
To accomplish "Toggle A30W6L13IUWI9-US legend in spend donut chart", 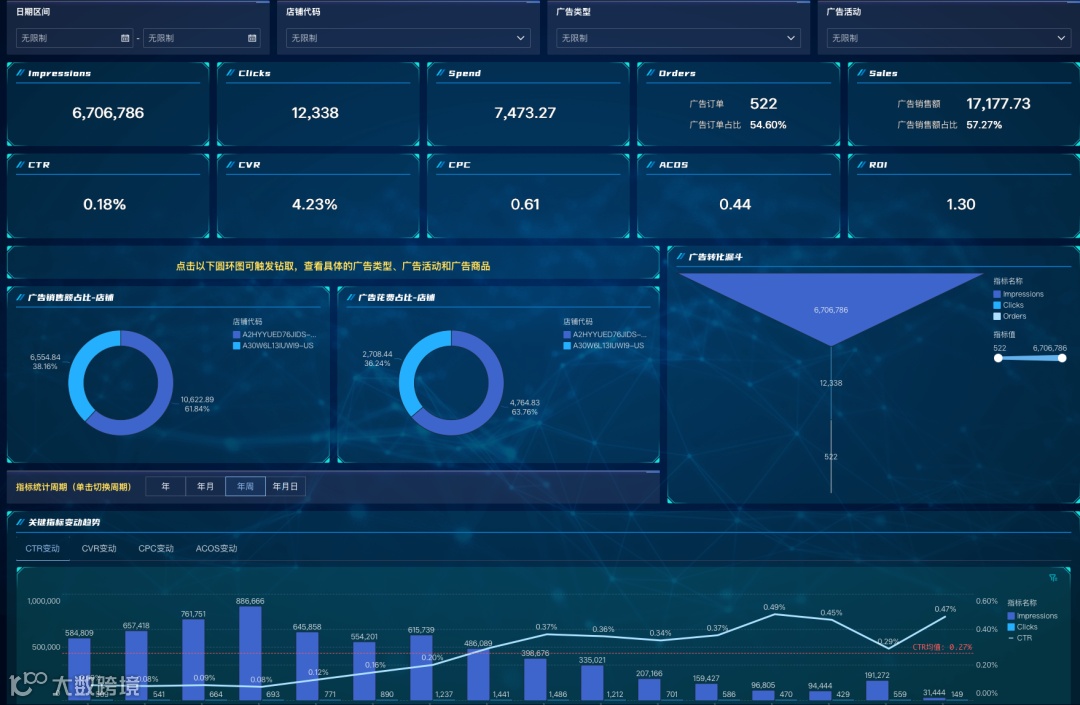I will (x=604, y=346).
